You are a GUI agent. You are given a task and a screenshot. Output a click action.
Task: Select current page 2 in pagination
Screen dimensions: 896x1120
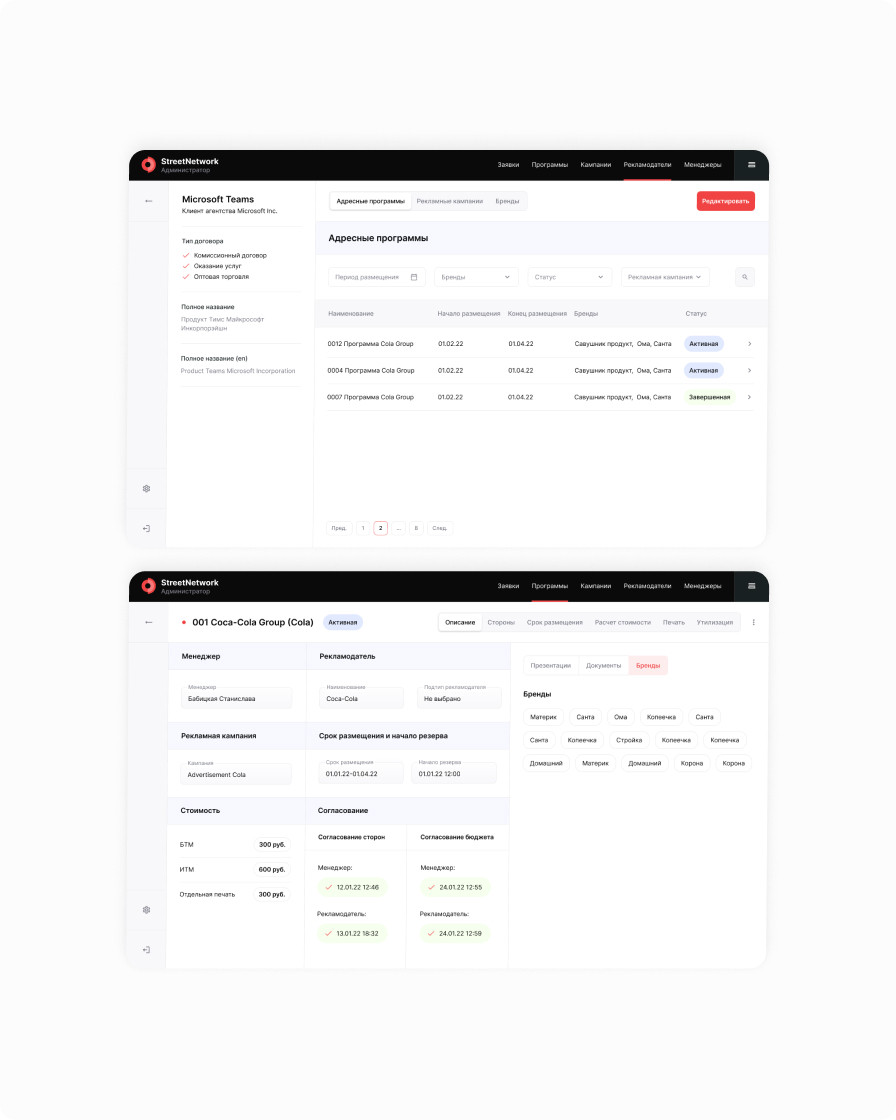(381, 529)
